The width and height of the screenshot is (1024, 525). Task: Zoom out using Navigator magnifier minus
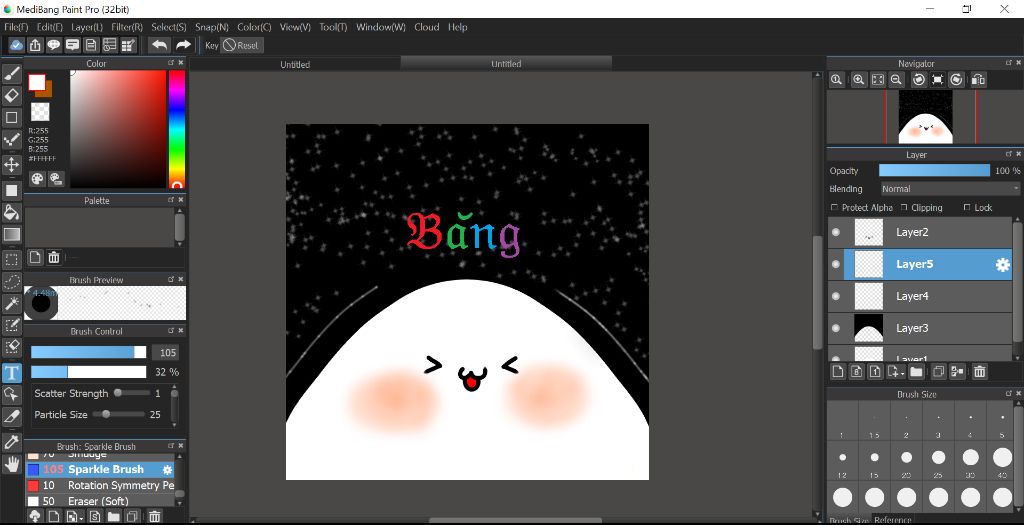point(896,80)
